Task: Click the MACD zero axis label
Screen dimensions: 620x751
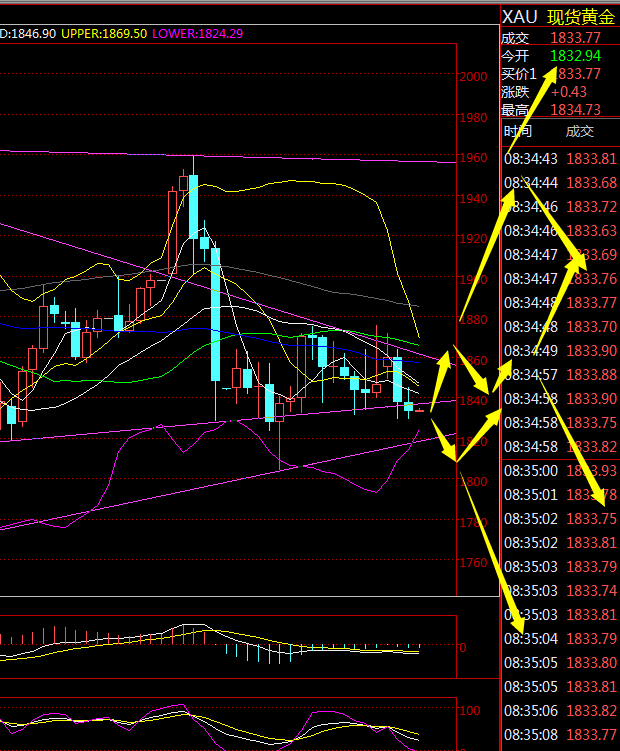Action: tap(462, 647)
